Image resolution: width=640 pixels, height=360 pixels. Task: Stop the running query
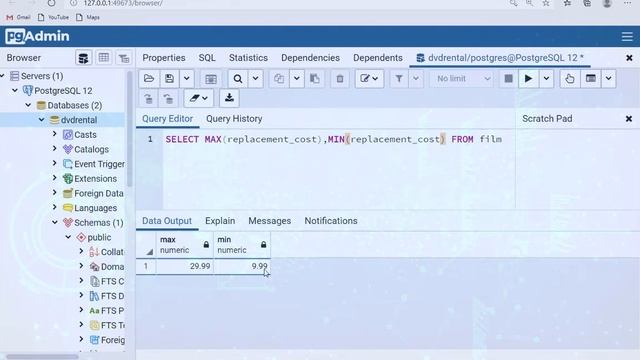click(x=508, y=78)
